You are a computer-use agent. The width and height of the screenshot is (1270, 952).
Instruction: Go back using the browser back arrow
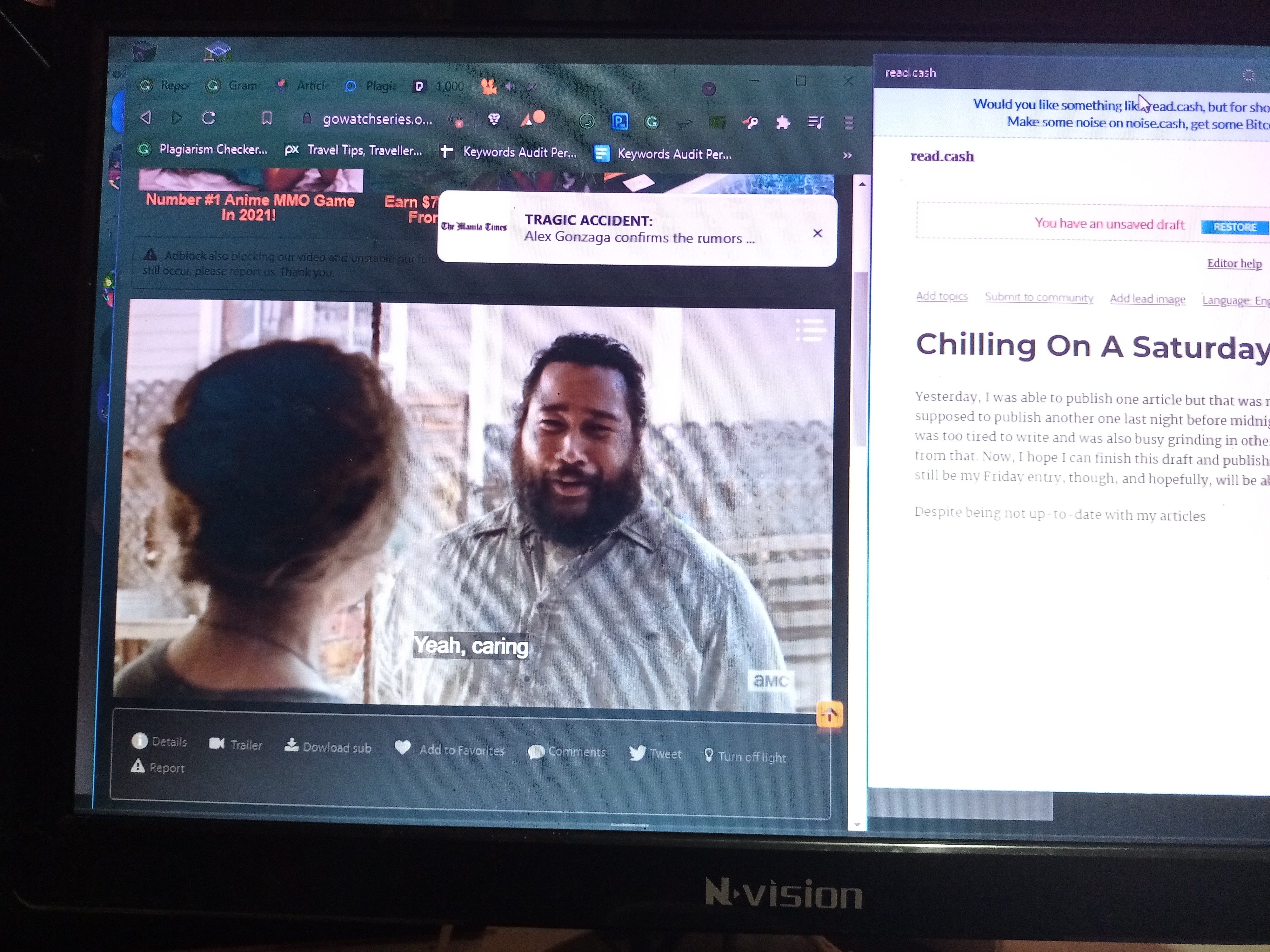146,118
